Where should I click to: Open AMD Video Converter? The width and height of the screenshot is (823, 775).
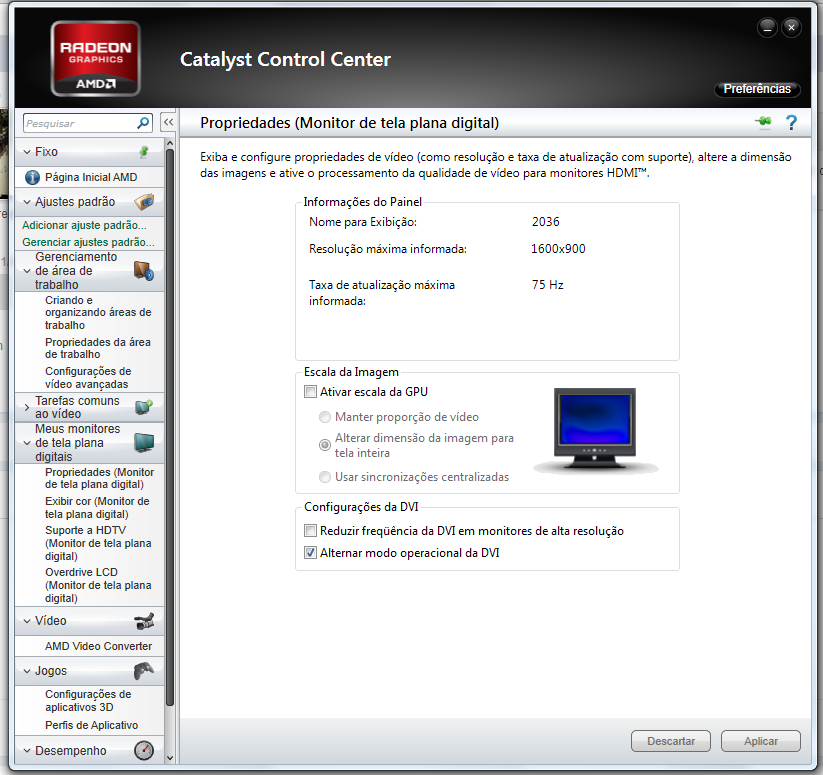(98, 646)
